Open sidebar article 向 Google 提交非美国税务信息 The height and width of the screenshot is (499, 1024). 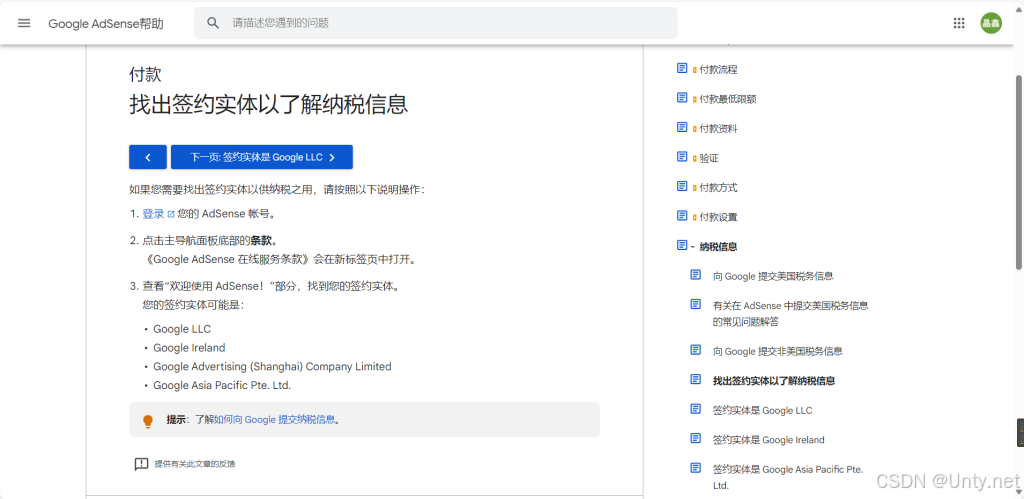(x=778, y=351)
